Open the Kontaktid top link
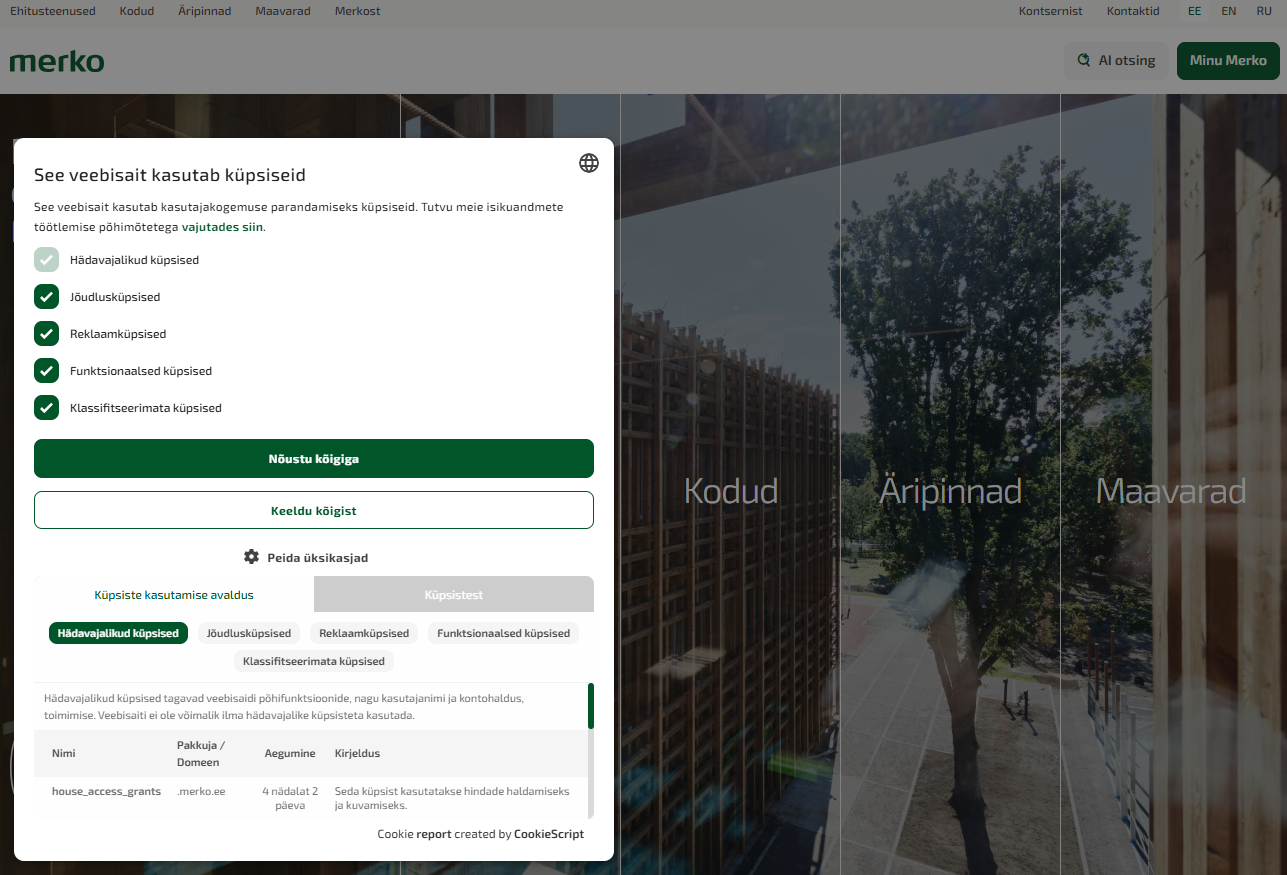 coord(1133,11)
